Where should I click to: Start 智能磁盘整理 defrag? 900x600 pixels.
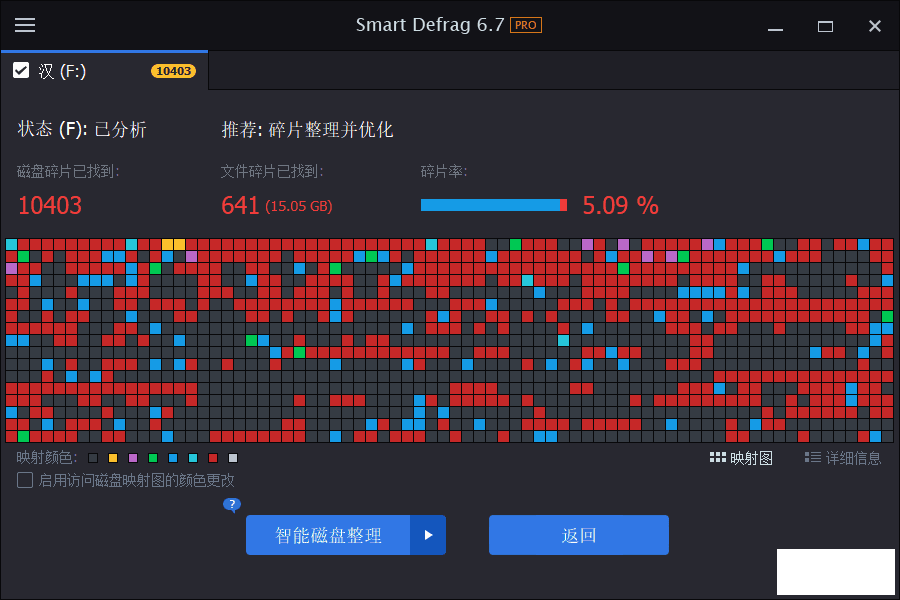pyautogui.click(x=328, y=535)
